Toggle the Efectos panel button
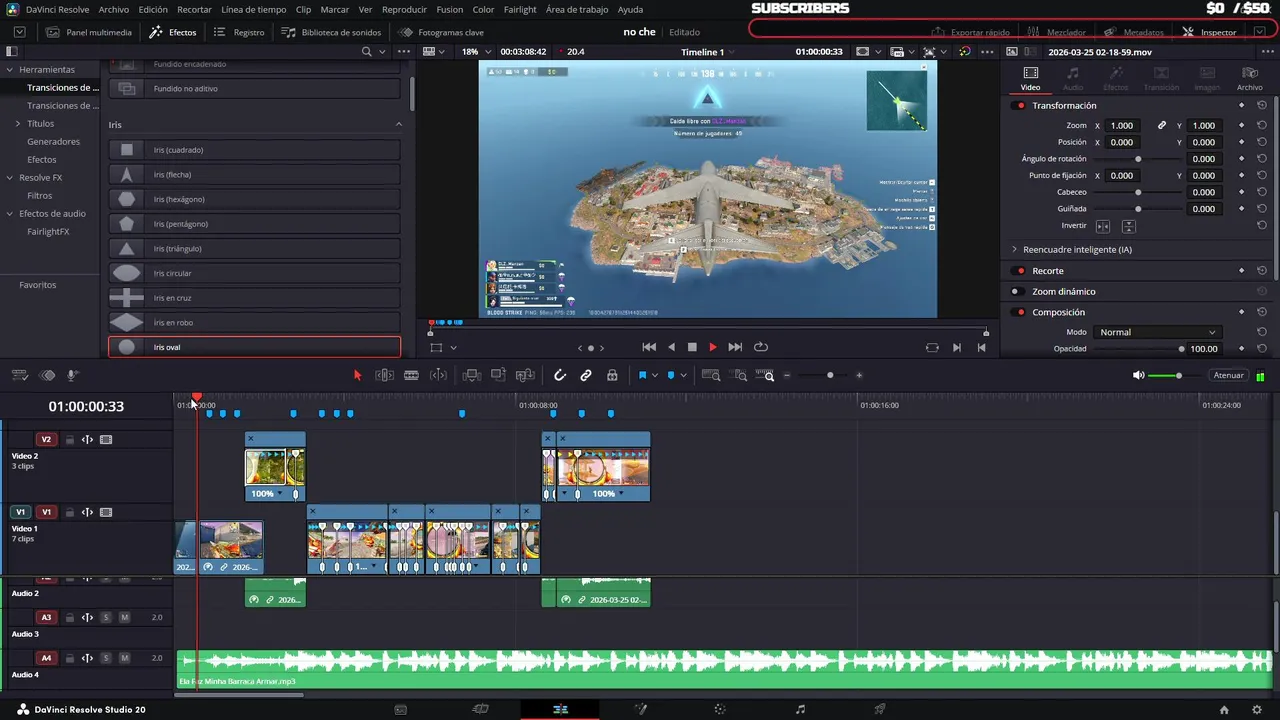1280x720 pixels. [x=173, y=32]
